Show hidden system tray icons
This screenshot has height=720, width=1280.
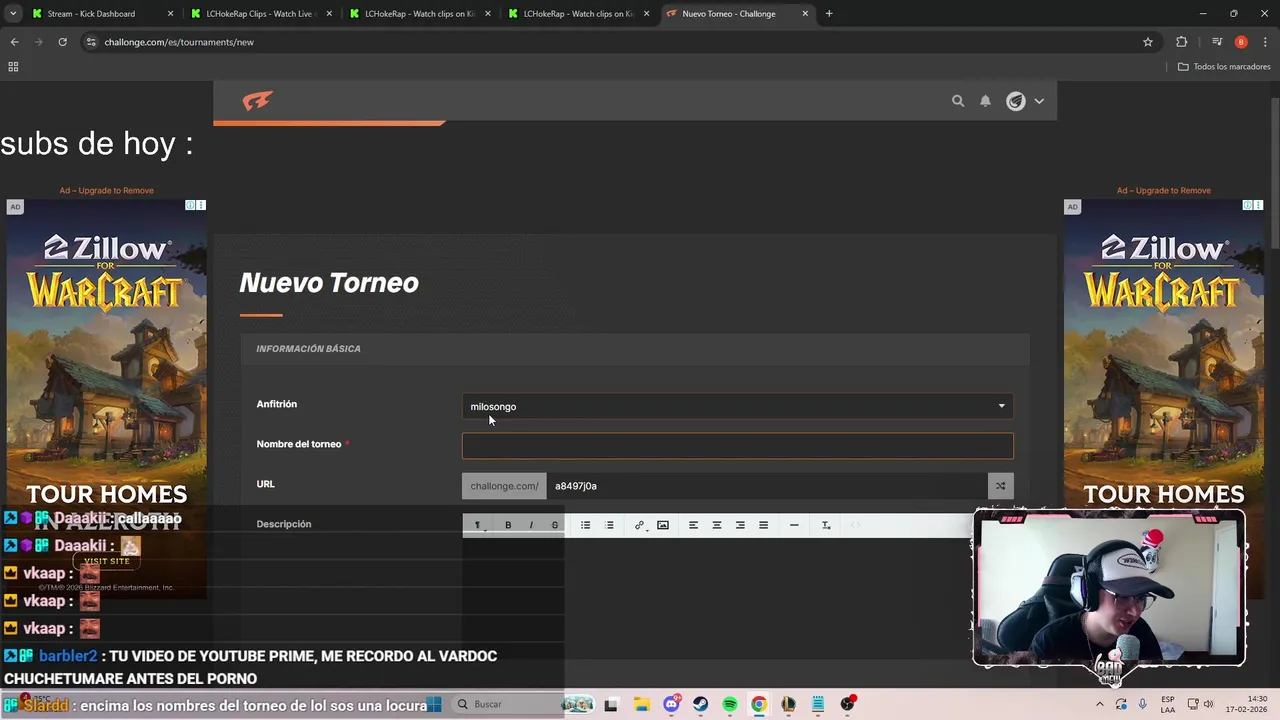[1100, 704]
